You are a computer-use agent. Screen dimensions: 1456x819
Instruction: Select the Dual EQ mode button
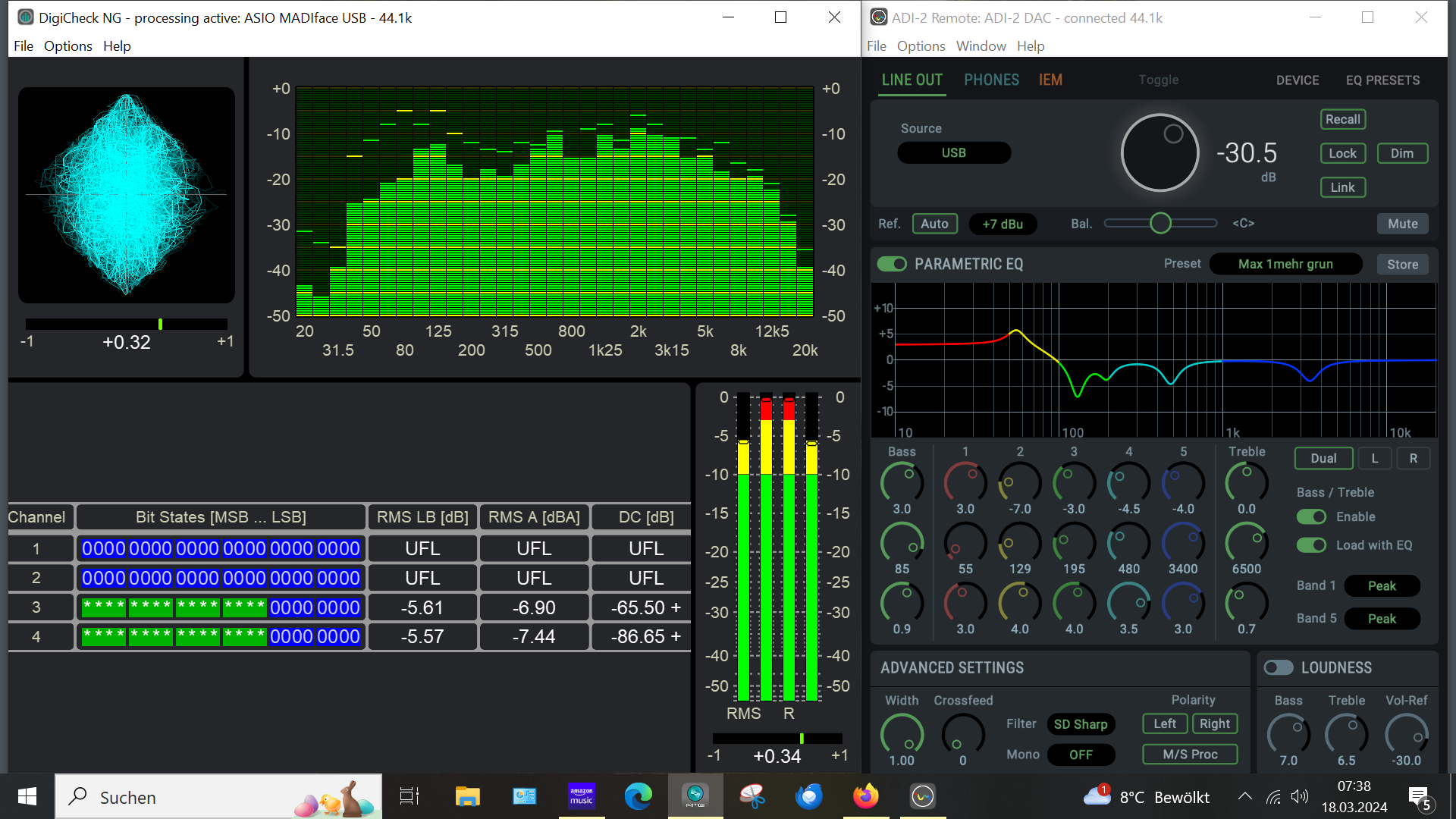point(1323,458)
